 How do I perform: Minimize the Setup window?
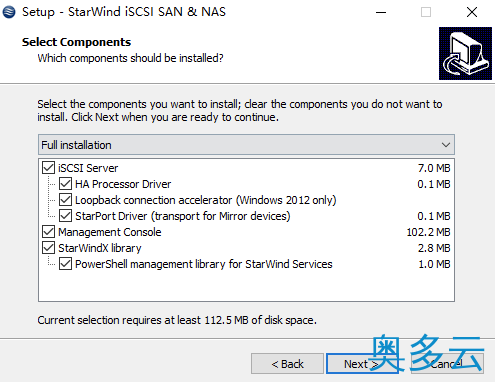[381, 12]
